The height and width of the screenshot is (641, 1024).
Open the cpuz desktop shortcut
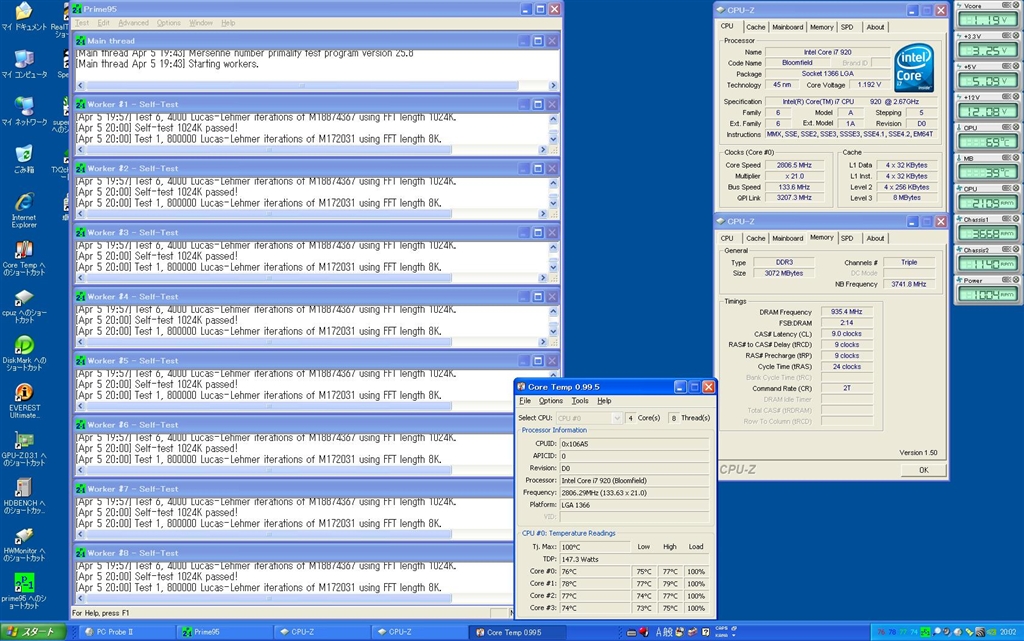23,298
